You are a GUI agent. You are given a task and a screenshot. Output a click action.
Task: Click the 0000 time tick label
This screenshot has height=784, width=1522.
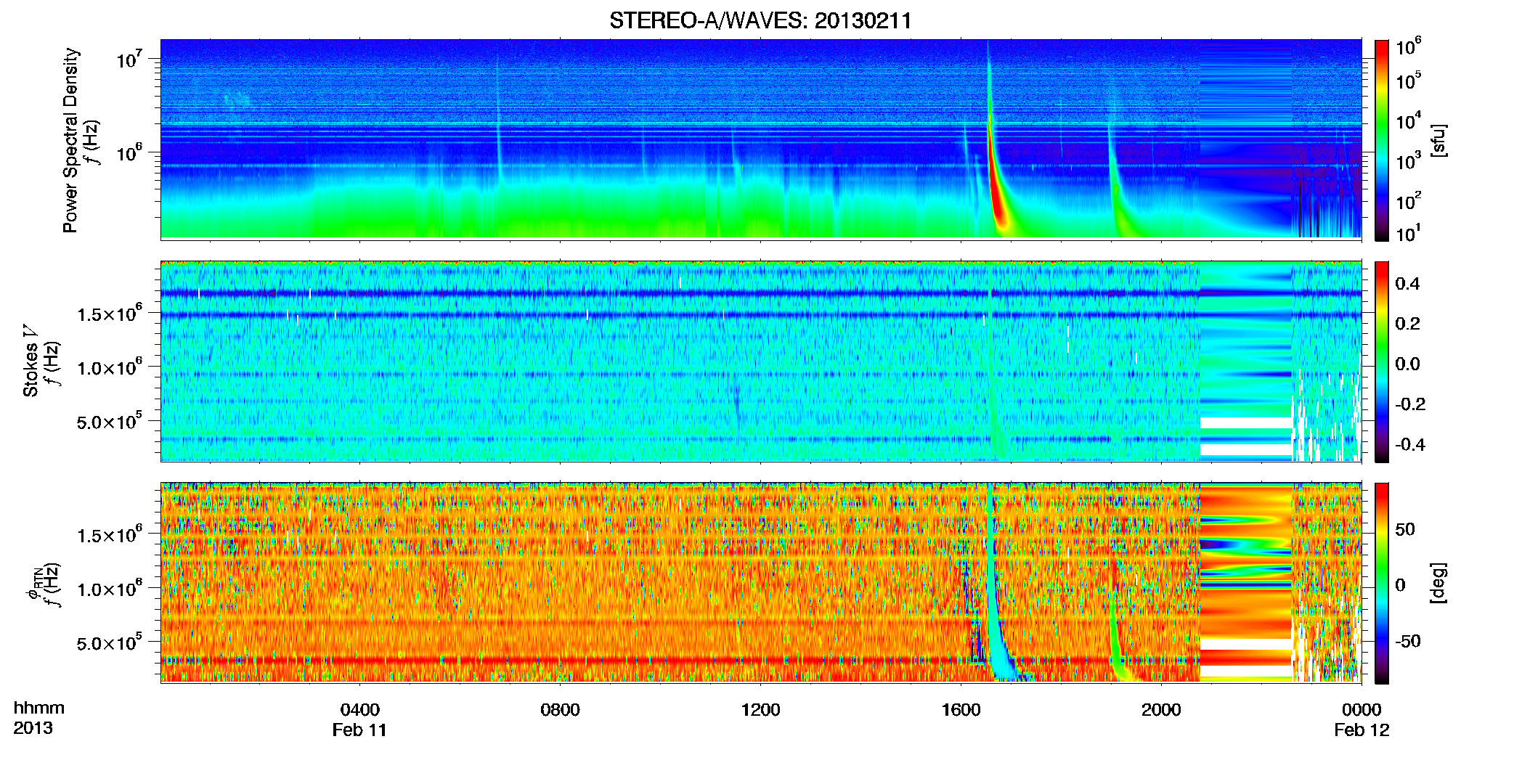pos(1362,710)
